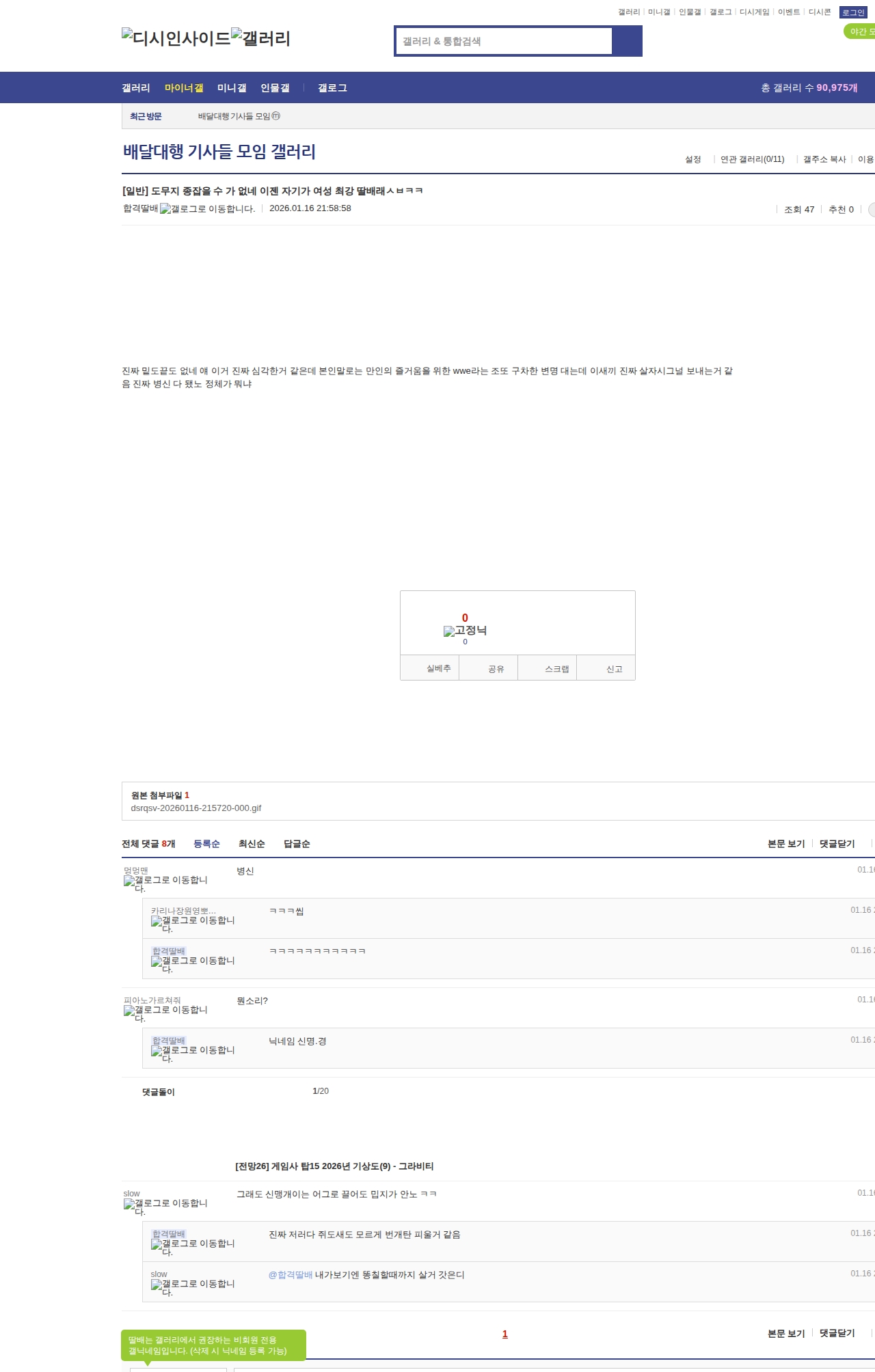Click the gallery search input field
This screenshot has height=1372, width=875.
(504, 41)
